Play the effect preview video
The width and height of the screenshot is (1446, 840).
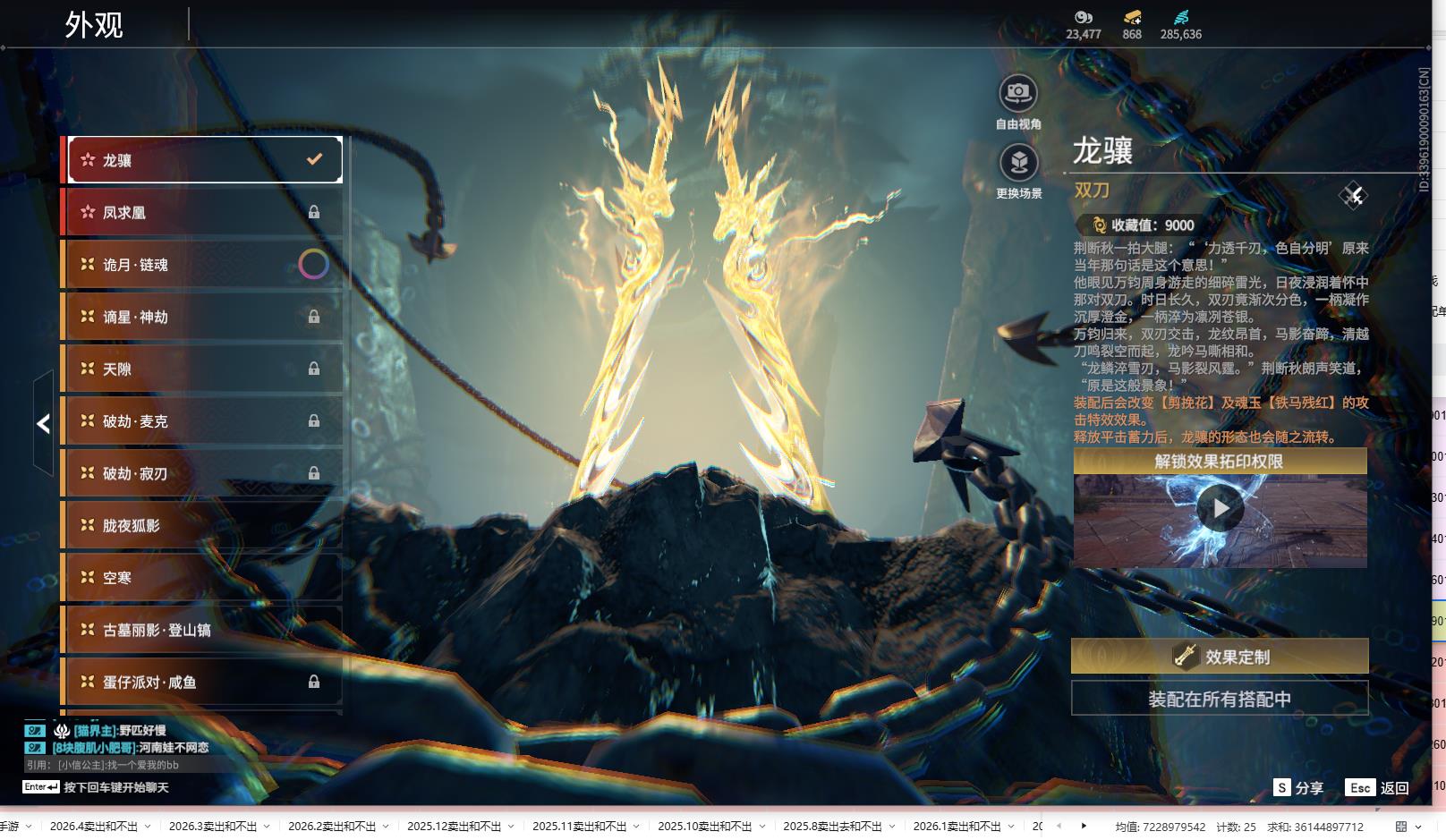(1221, 508)
